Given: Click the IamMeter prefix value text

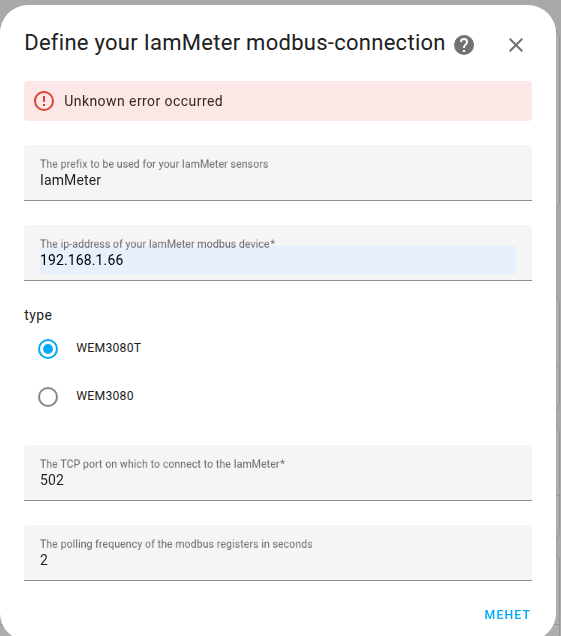Looking at the screenshot, I should (x=70, y=180).
